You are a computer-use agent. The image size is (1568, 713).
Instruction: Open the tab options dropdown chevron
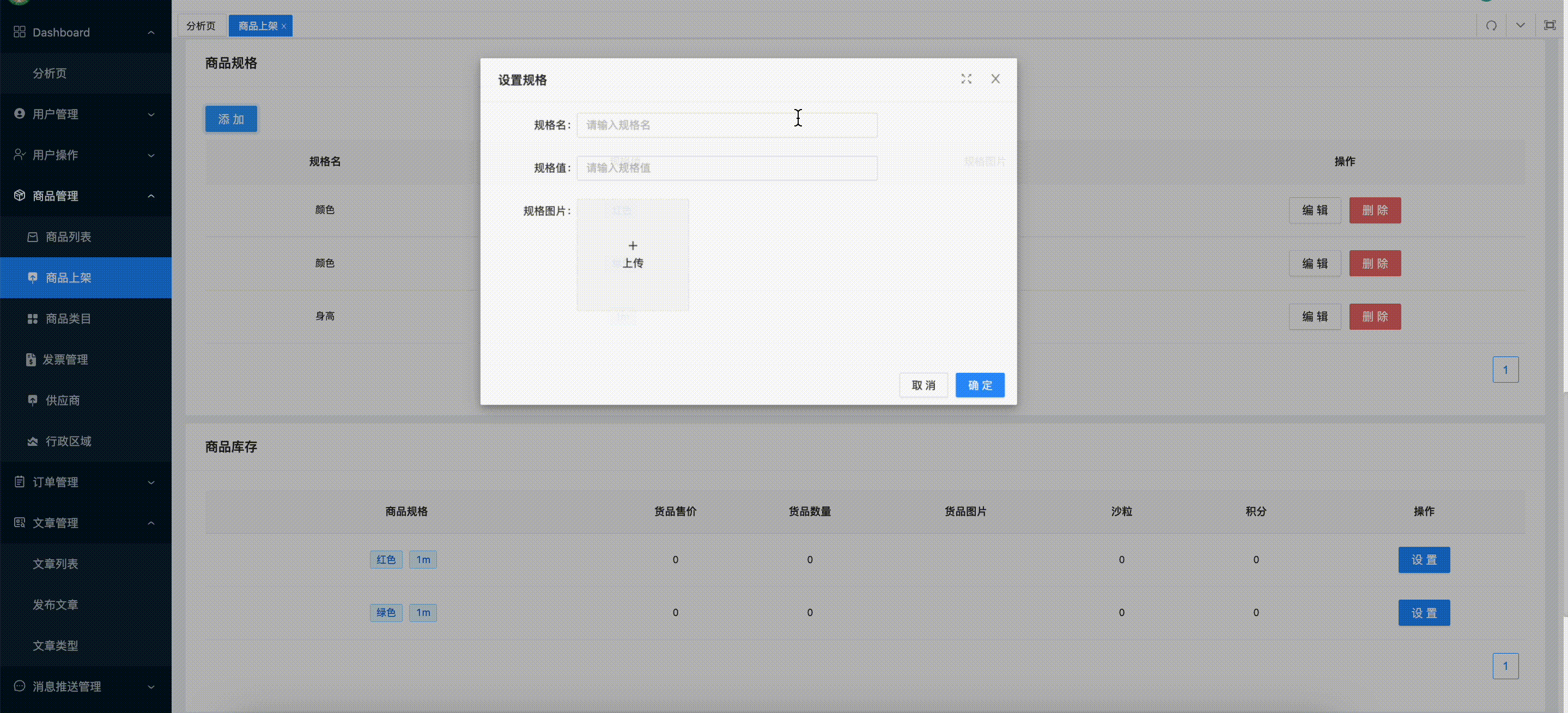coord(1520,26)
